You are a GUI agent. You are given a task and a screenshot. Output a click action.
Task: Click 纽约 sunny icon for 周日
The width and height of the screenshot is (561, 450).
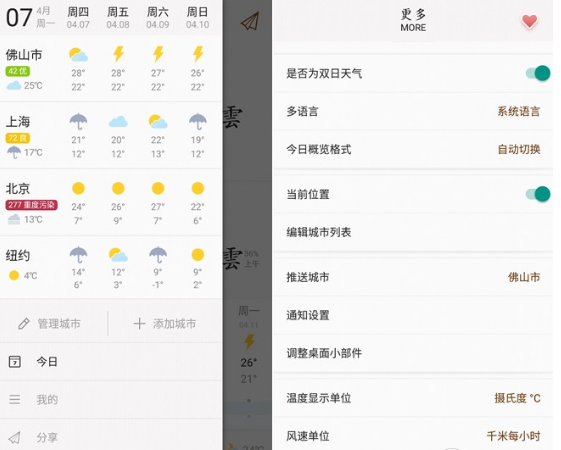197,255
